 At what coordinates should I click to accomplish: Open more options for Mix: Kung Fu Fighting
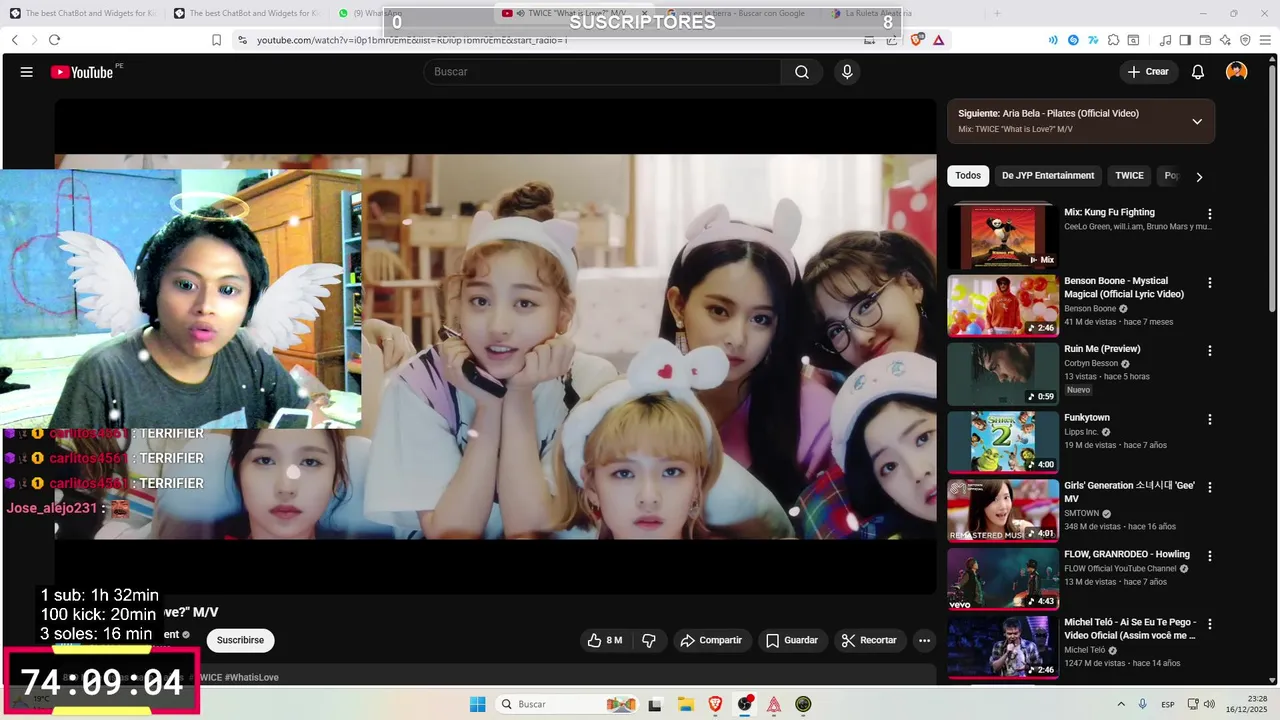click(1209, 214)
